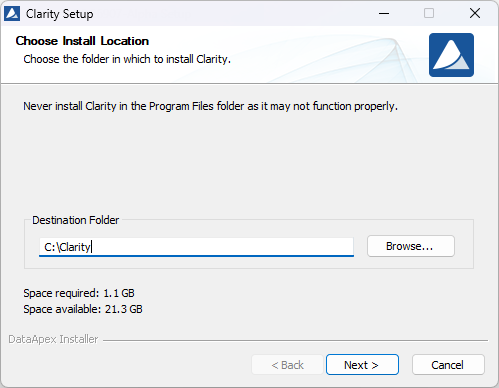Click the 'DataApex Installer' label
Screen dimensions: 499x388
[53, 339]
